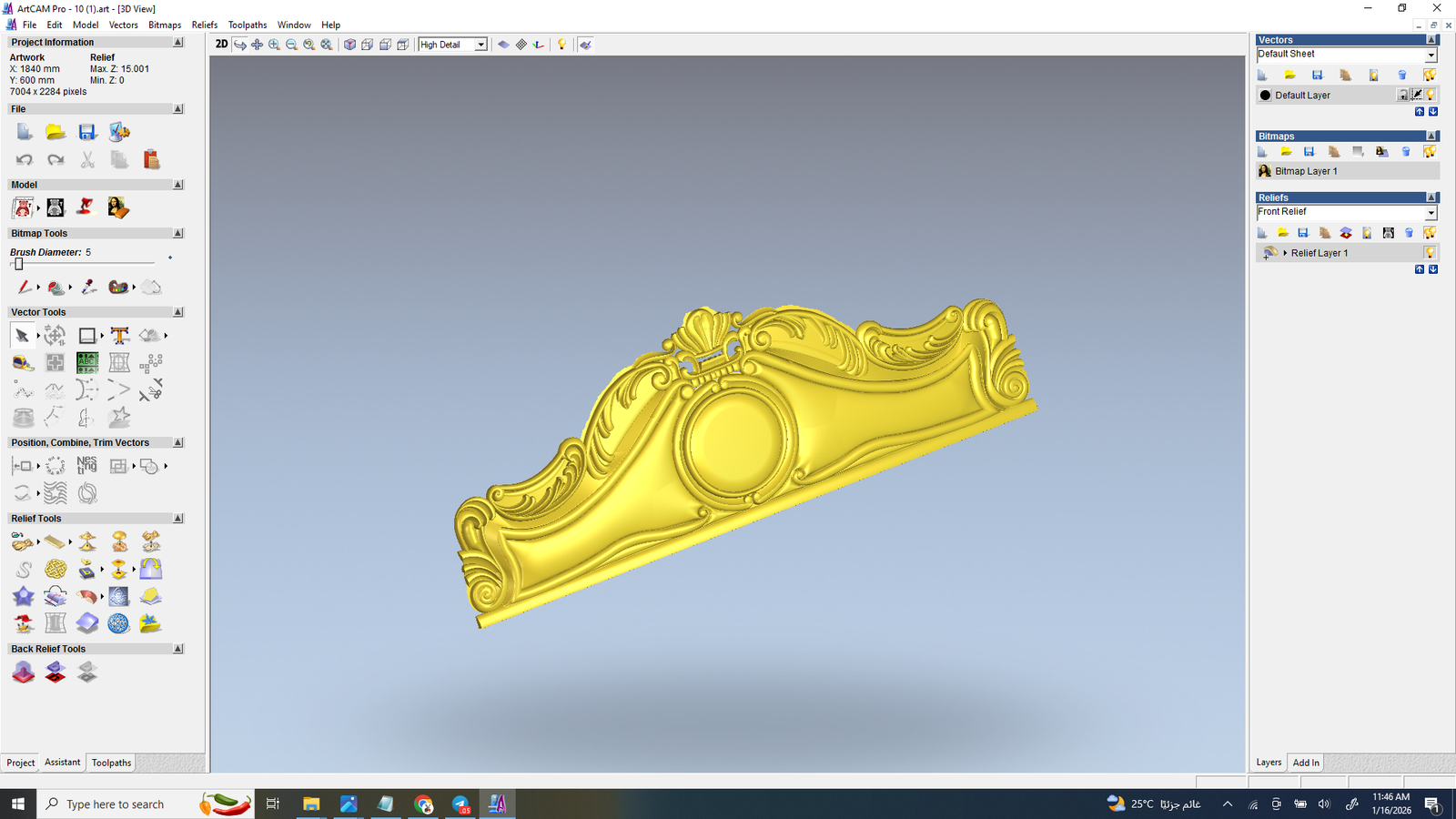The image size is (1456, 819).
Task: Open the High Detail dropdown
Action: coord(480,45)
